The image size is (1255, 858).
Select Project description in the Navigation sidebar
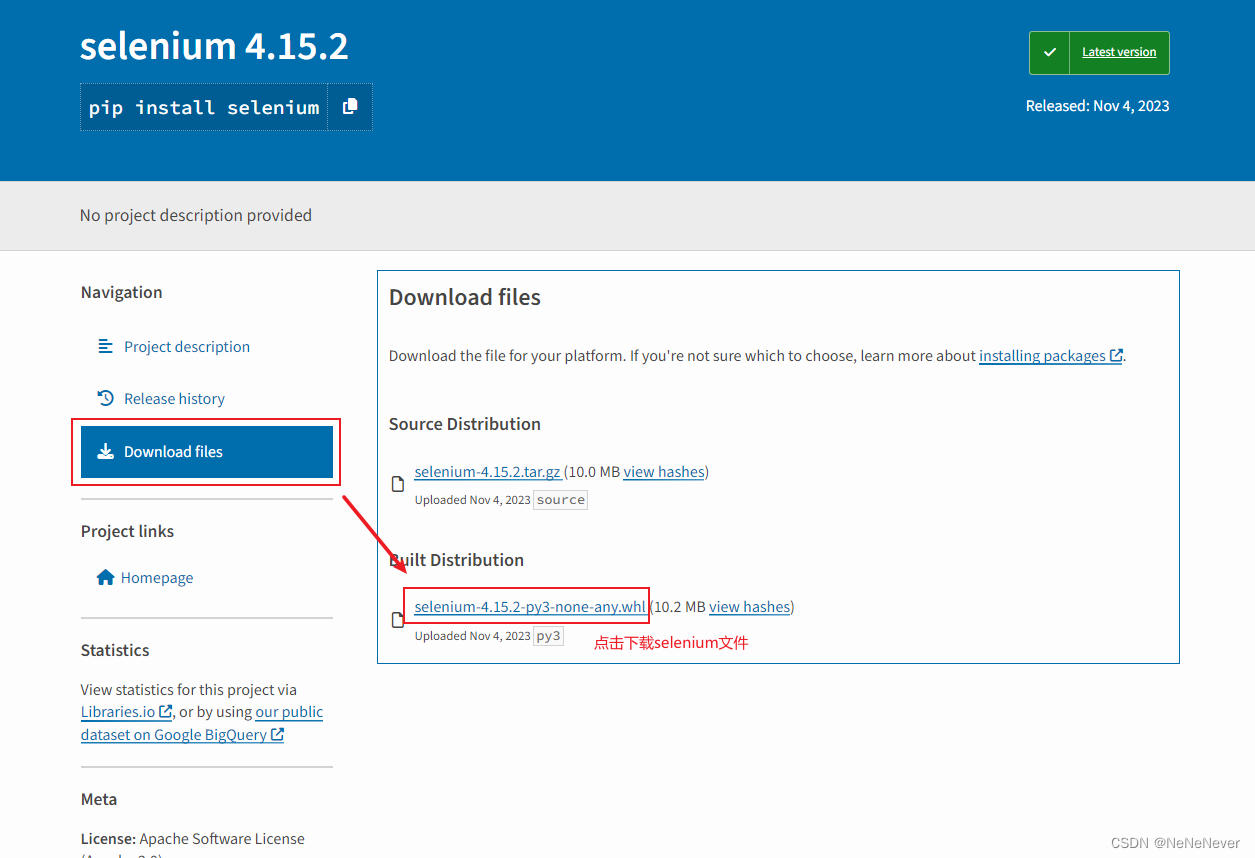click(186, 345)
